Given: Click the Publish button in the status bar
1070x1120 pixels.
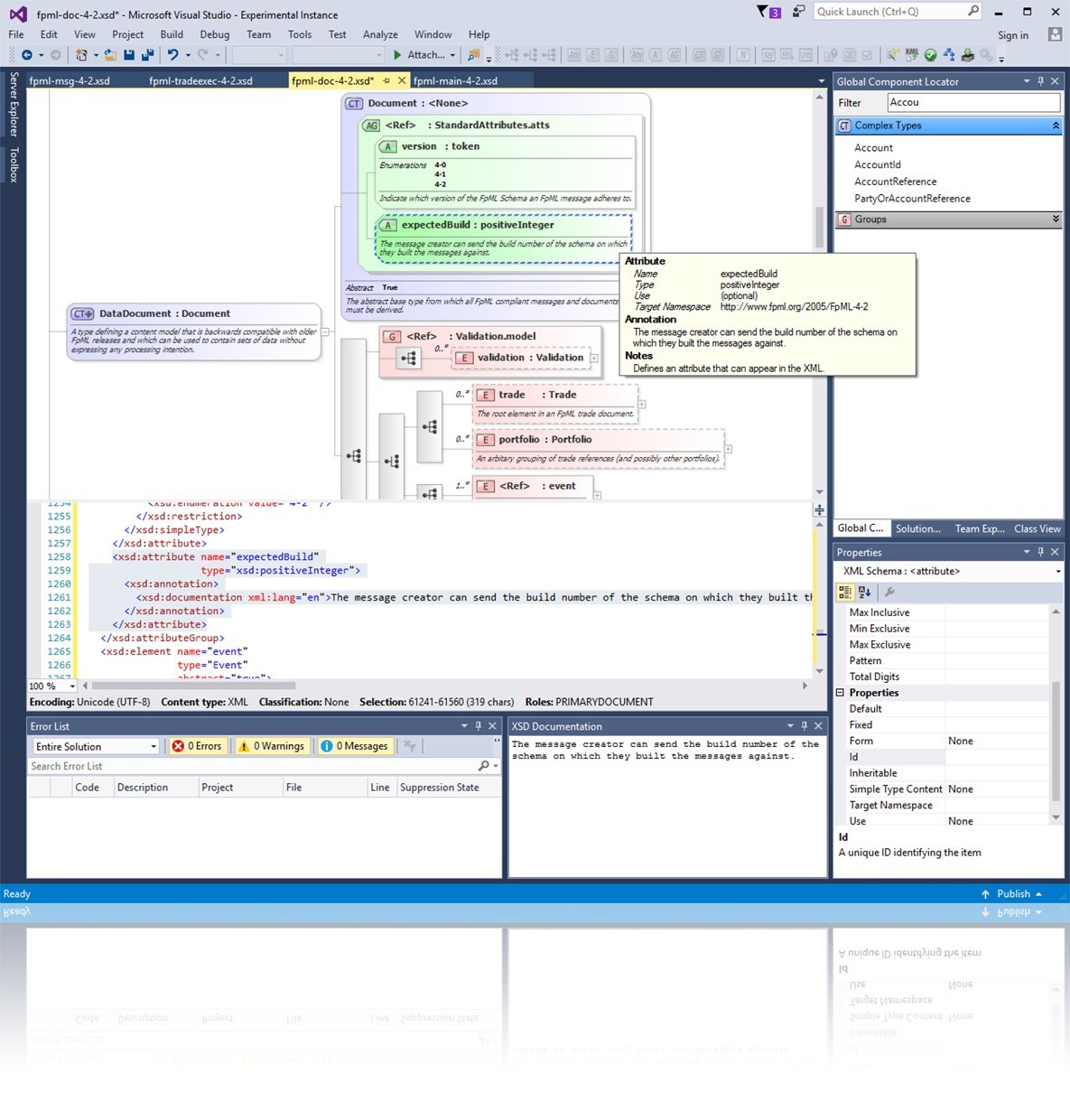Looking at the screenshot, I should [x=1013, y=893].
